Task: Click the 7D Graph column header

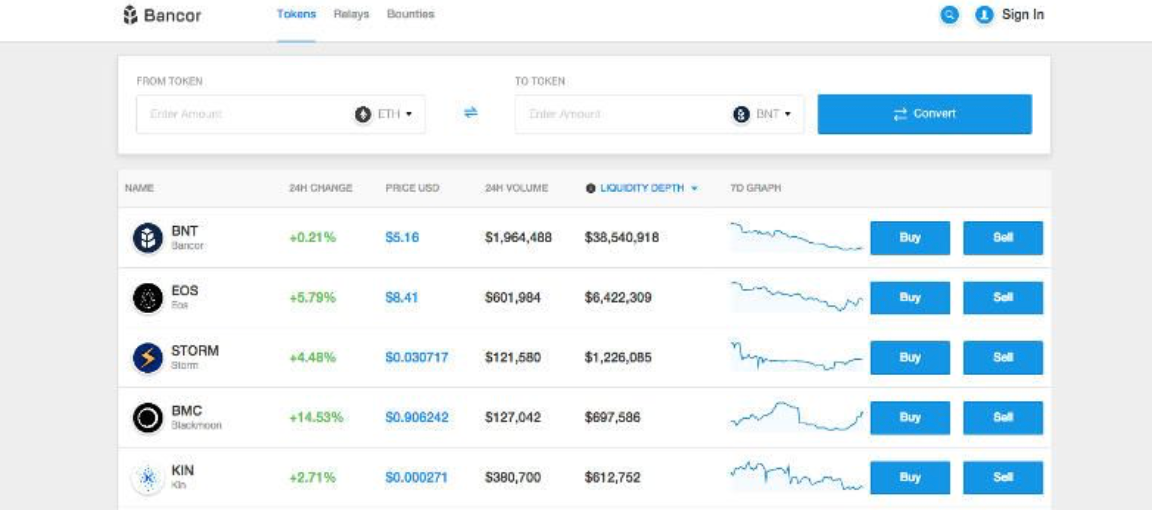Action: 755,188
